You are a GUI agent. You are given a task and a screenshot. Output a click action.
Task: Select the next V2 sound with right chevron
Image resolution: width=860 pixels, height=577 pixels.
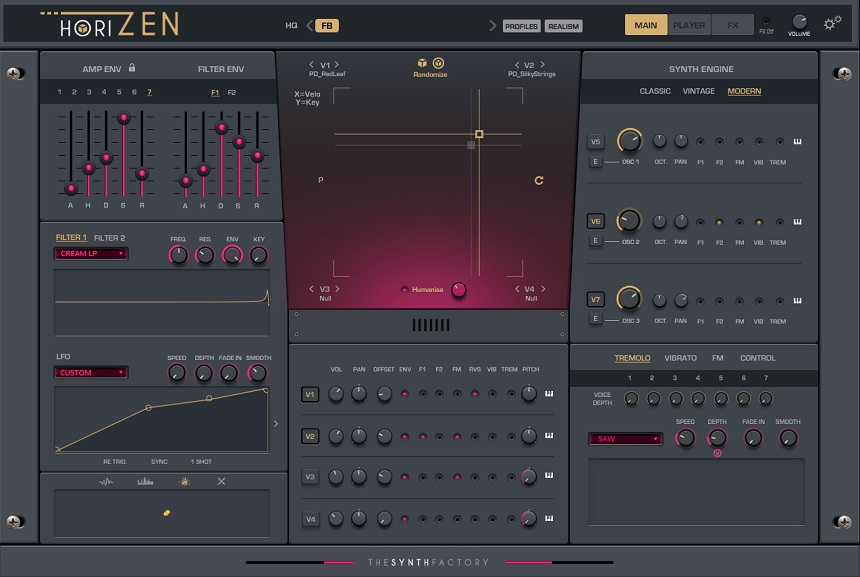pyautogui.click(x=542, y=64)
